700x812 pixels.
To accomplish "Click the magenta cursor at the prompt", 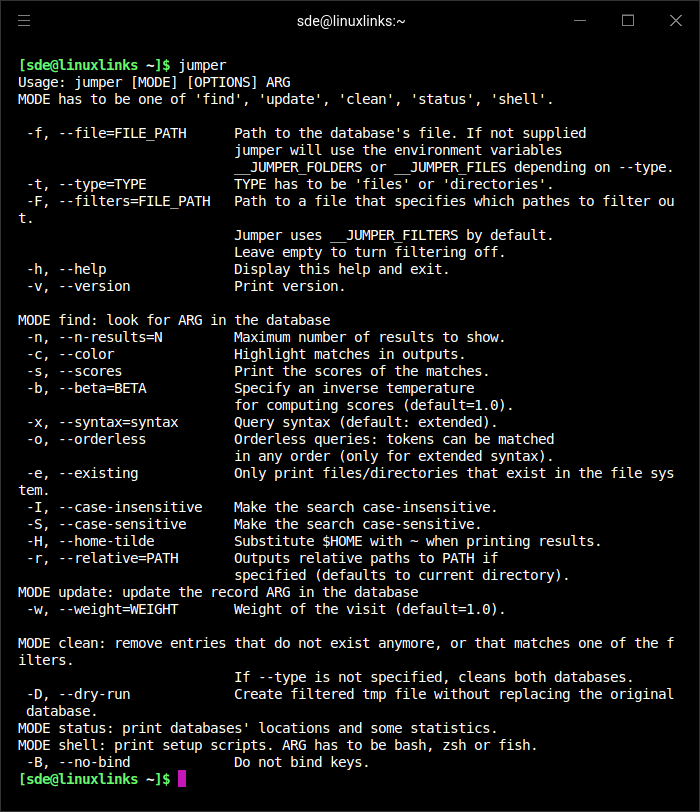I will pyautogui.click(x=182, y=778).
